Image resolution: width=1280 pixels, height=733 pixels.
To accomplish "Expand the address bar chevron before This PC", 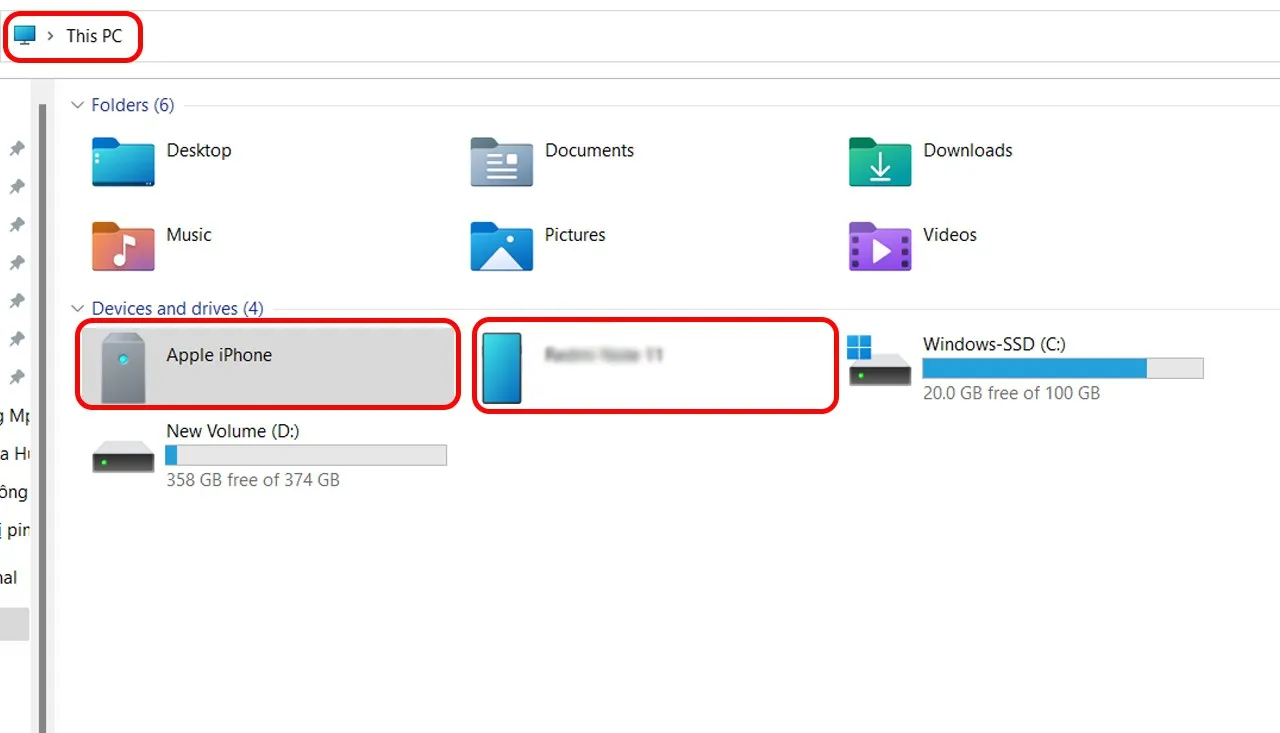I will point(50,36).
